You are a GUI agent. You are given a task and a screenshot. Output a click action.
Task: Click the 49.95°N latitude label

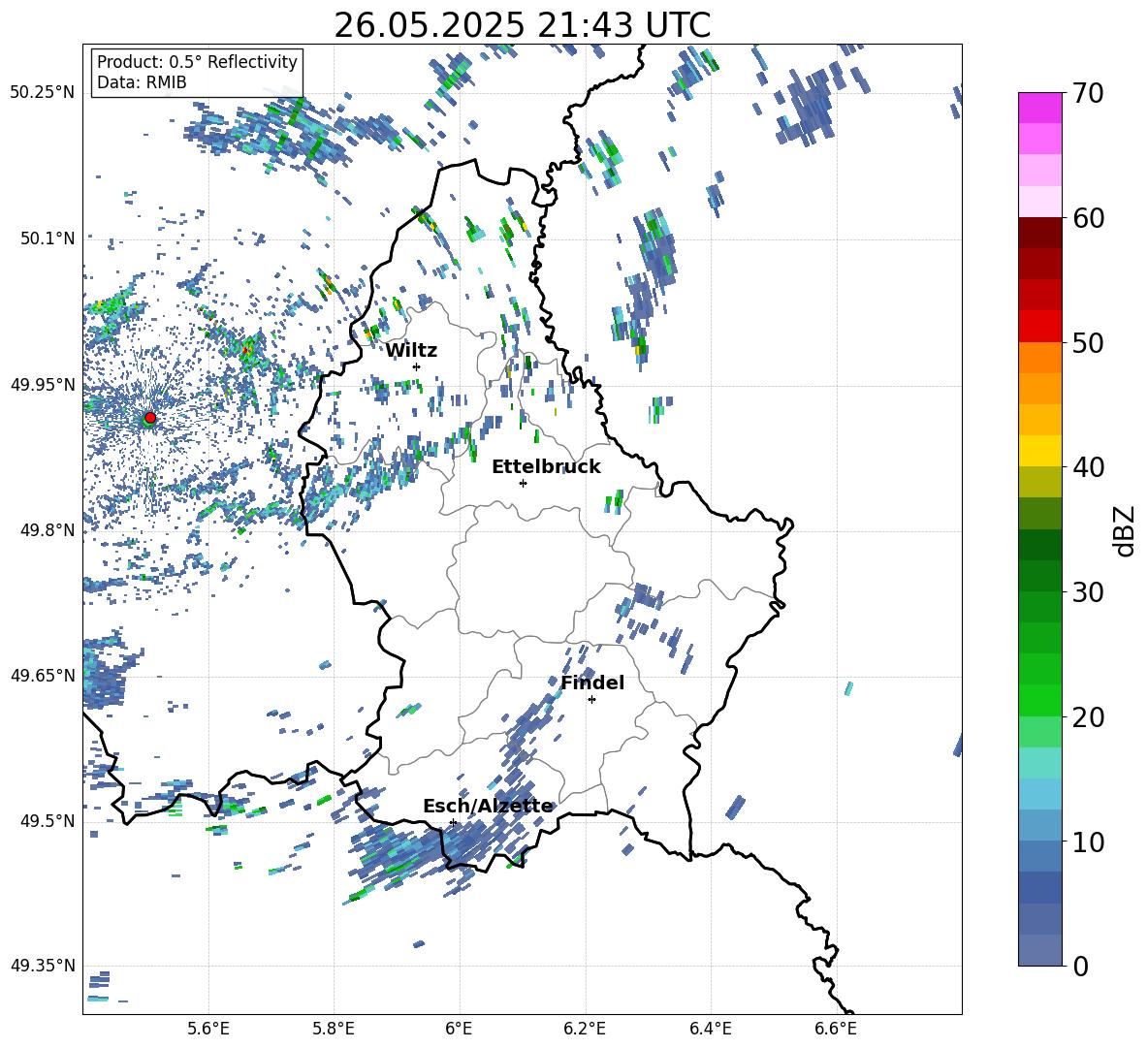[x=43, y=385]
